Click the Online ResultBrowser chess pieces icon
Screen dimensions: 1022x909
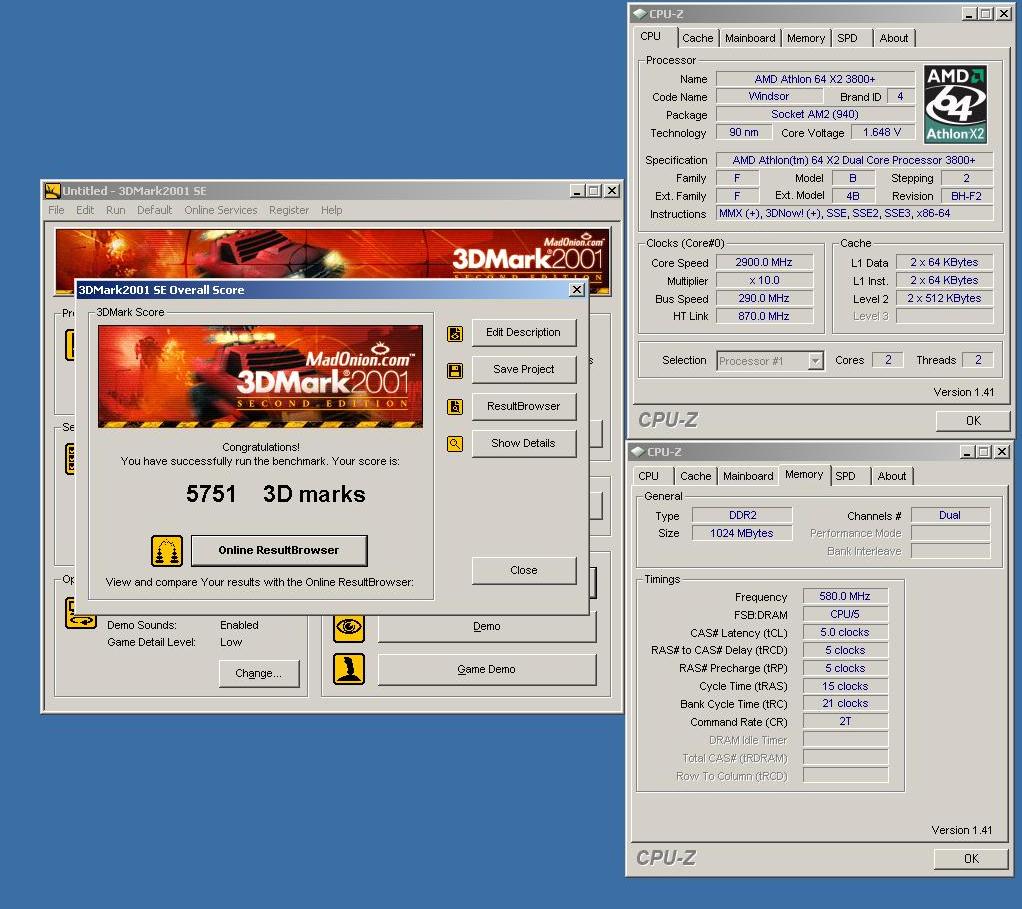point(167,551)
